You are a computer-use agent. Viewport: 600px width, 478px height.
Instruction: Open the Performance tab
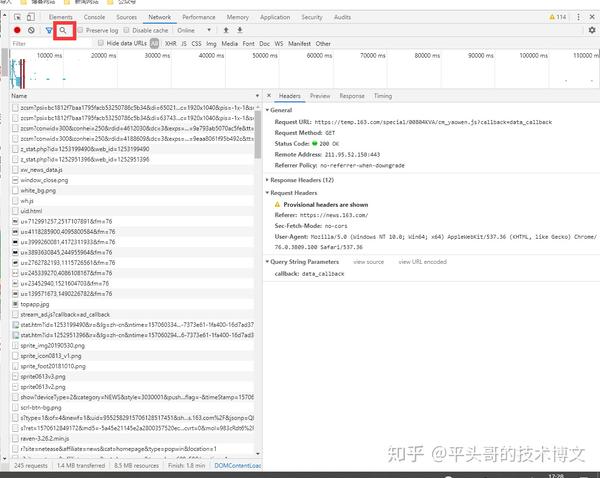pos(199,17)
